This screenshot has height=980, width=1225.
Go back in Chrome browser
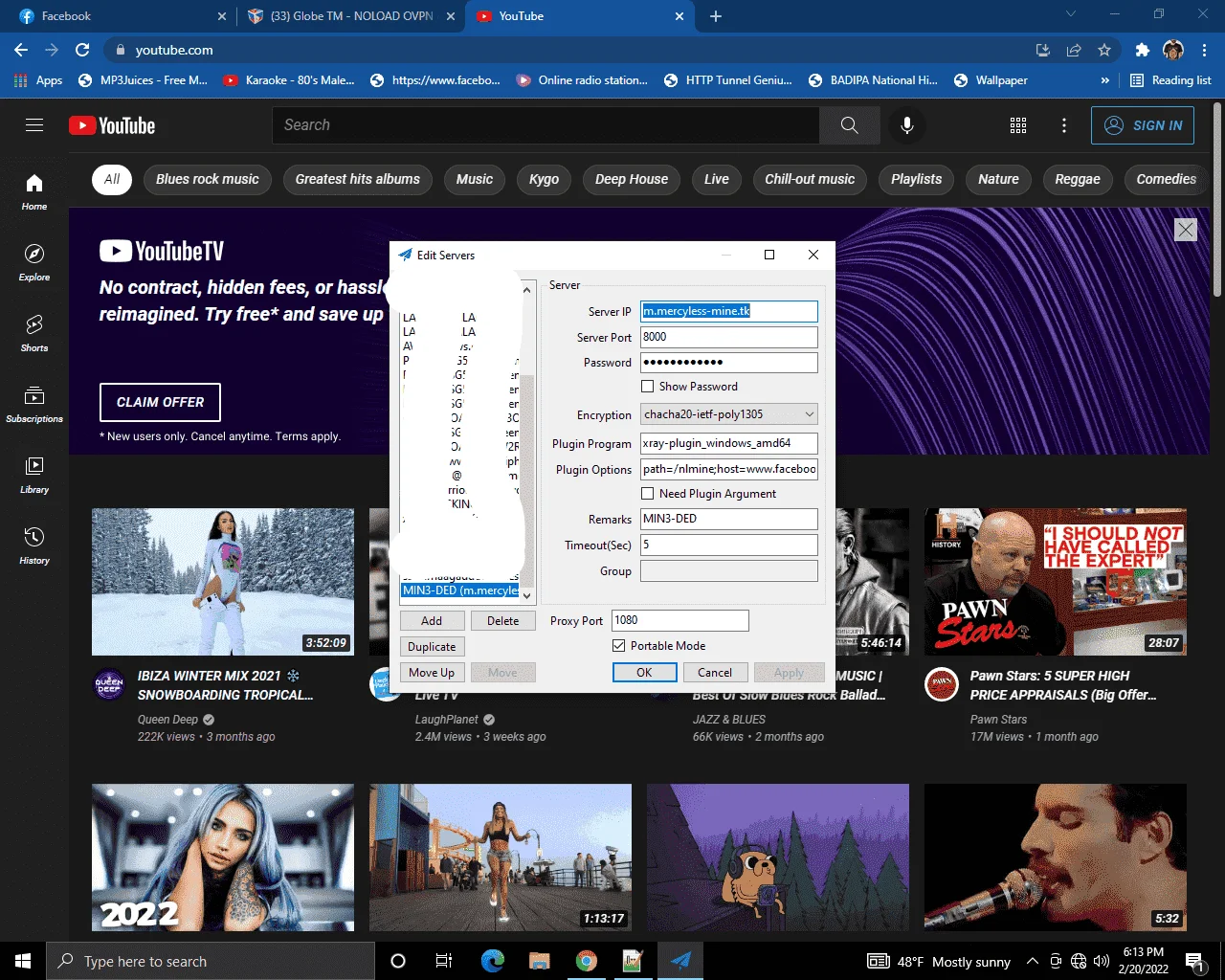tap(21, 50)
